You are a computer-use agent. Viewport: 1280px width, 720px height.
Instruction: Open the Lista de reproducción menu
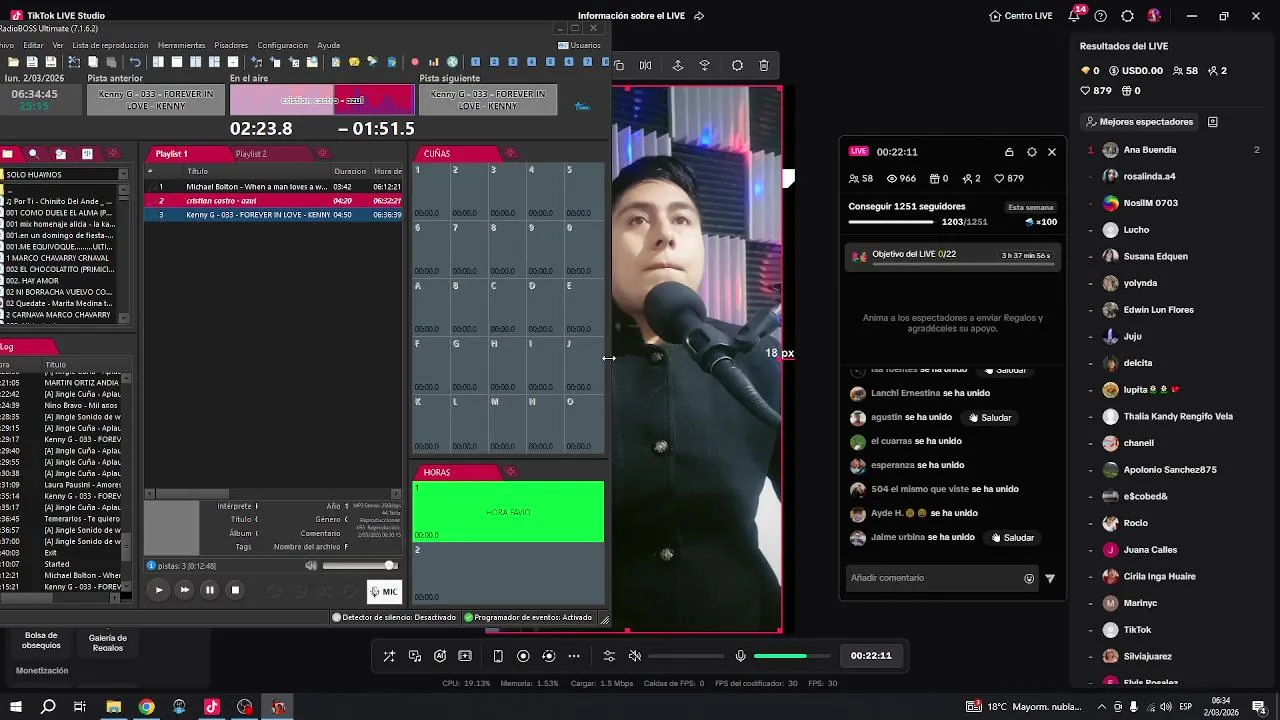[110, 45]
